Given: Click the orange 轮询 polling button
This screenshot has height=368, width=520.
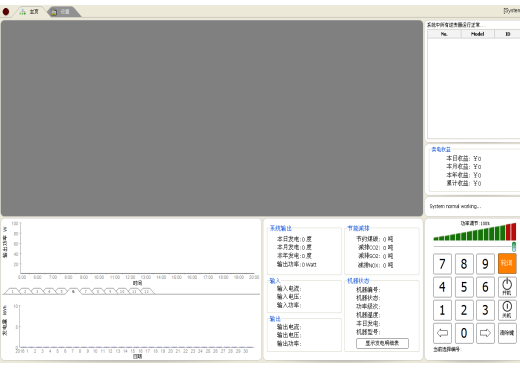Looking at the screenshot, I should 507,264.
